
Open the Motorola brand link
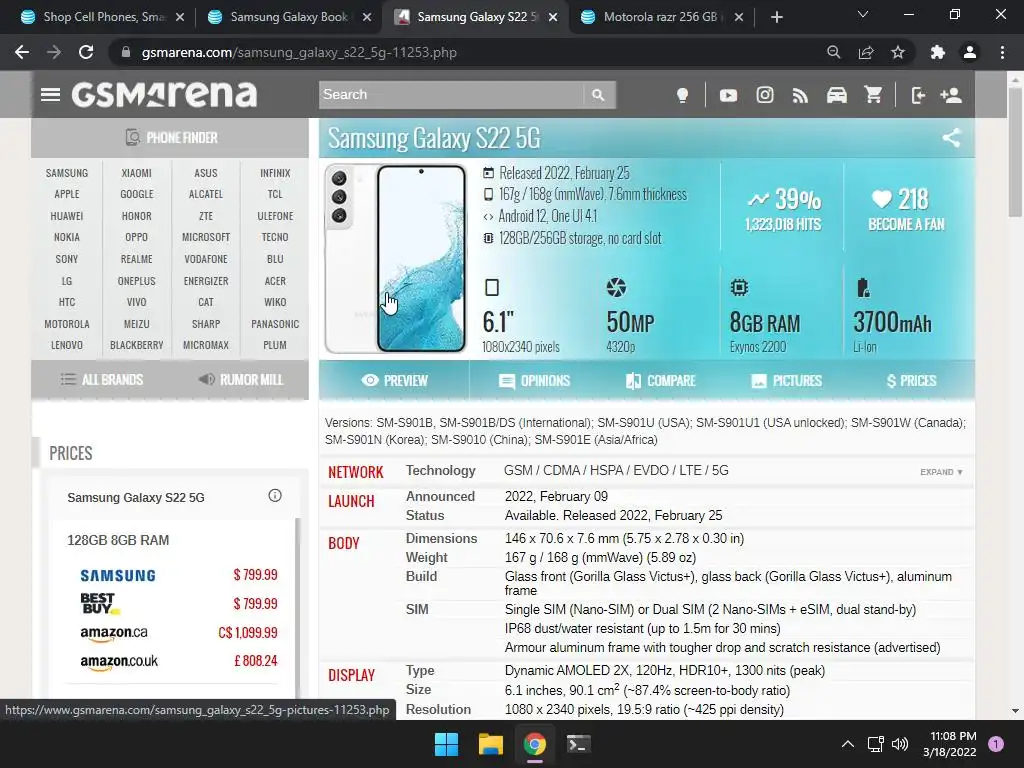point(67,324)
